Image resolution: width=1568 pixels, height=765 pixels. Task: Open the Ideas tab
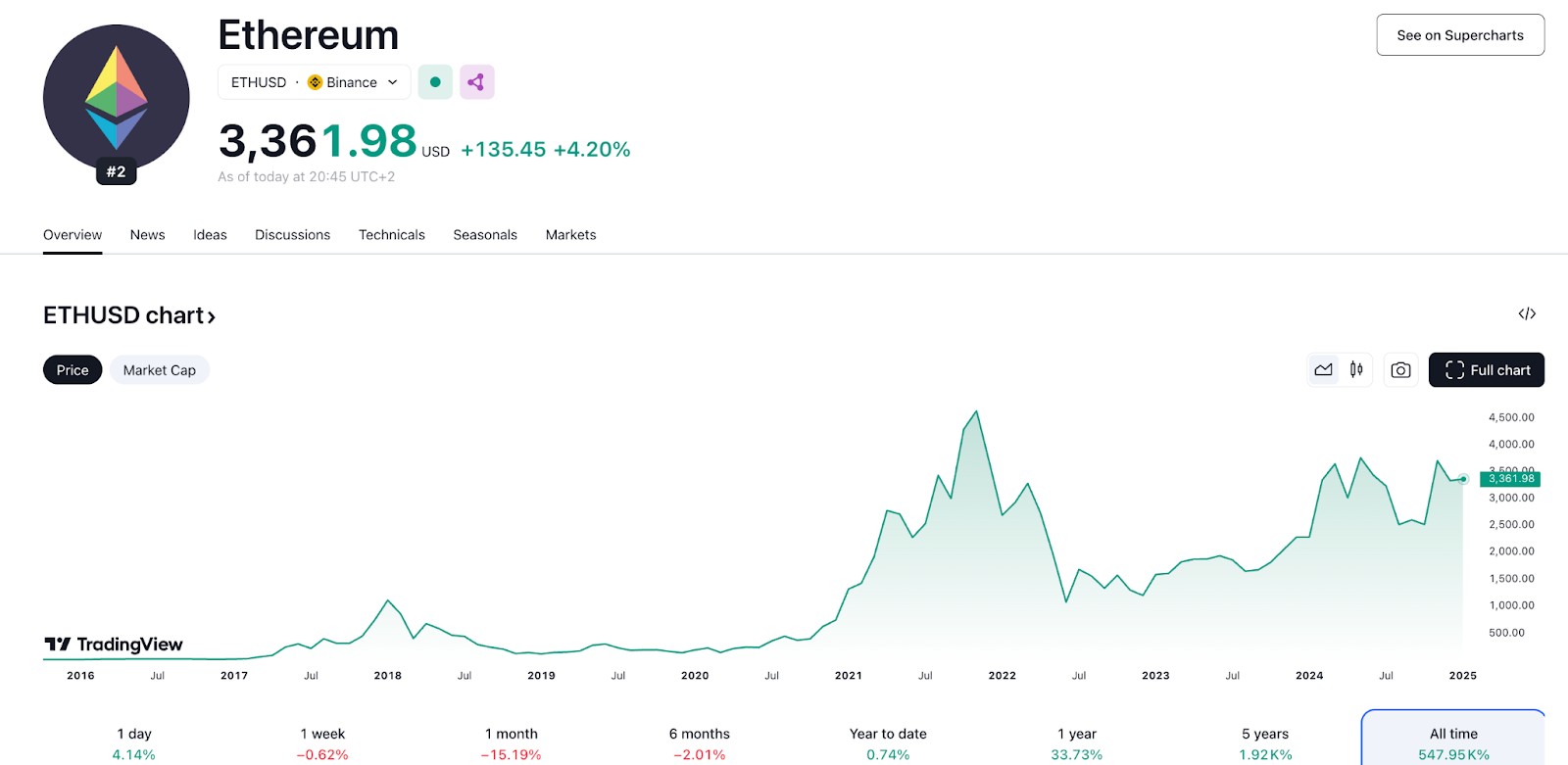[x=210, y=235]
